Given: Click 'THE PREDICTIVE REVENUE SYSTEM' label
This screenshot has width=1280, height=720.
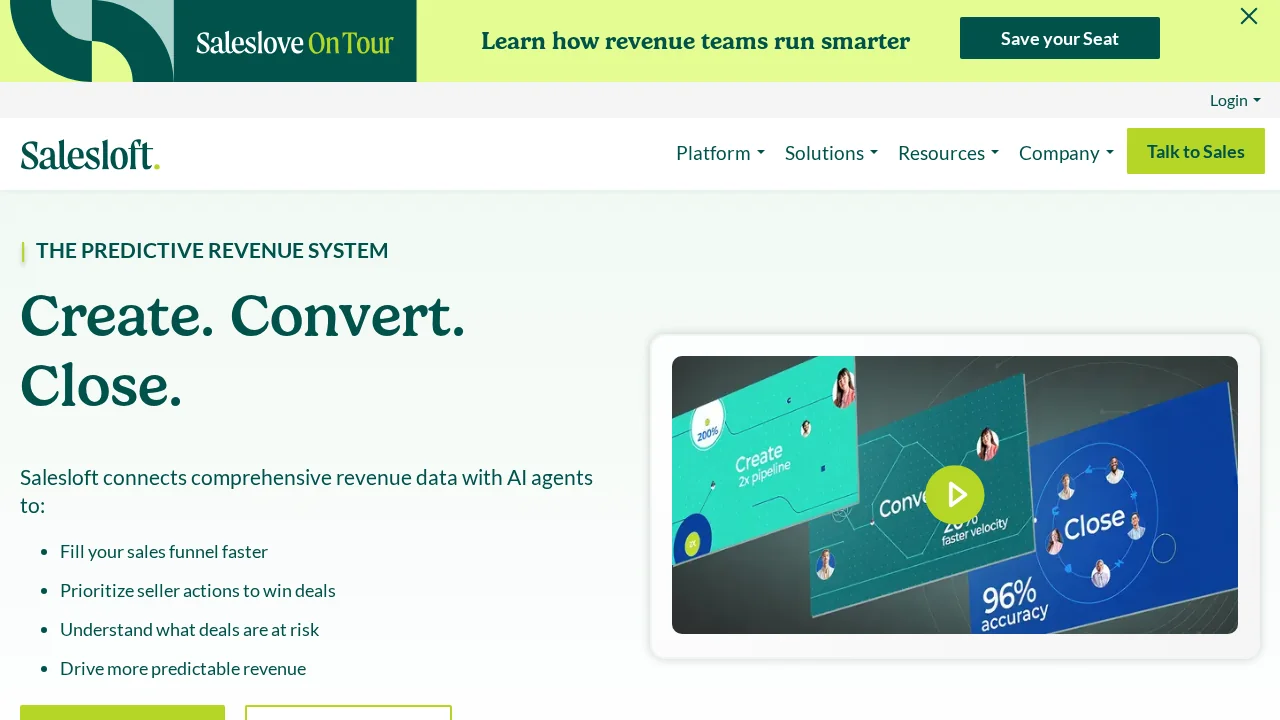Looking at the screenshot, I should pyautogui.click(x=212, y=250).
